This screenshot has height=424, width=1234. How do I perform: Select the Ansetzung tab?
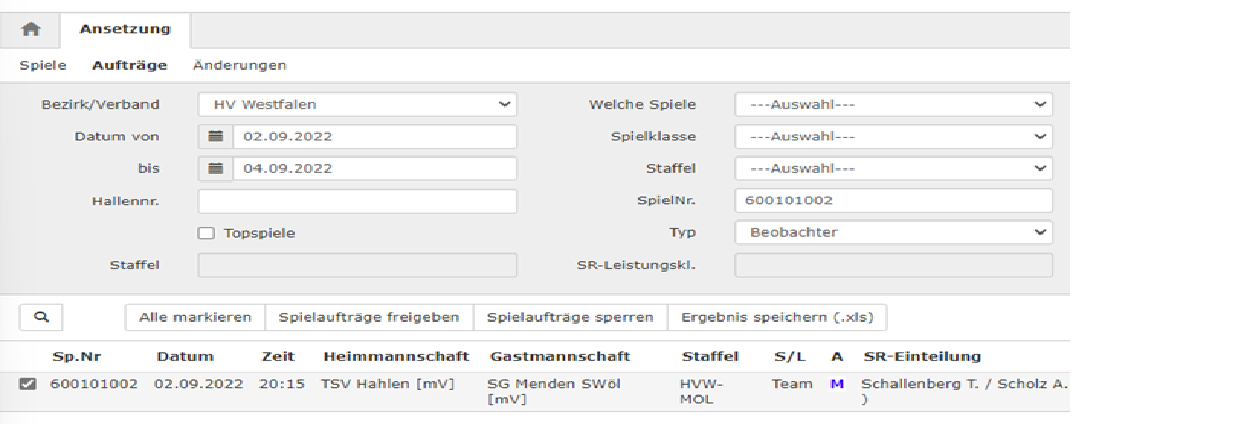125,30
